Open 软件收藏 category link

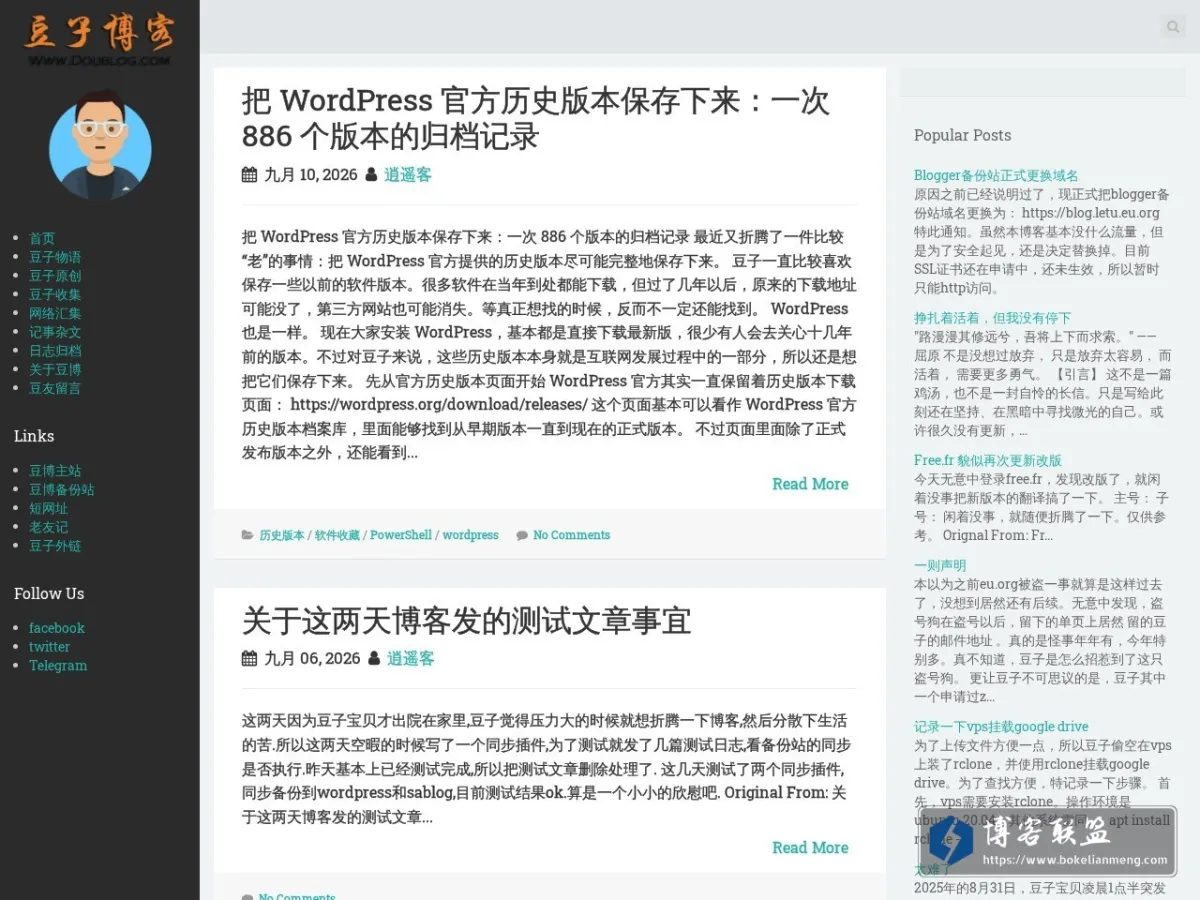pyautogui.click(x=337, y=535)
